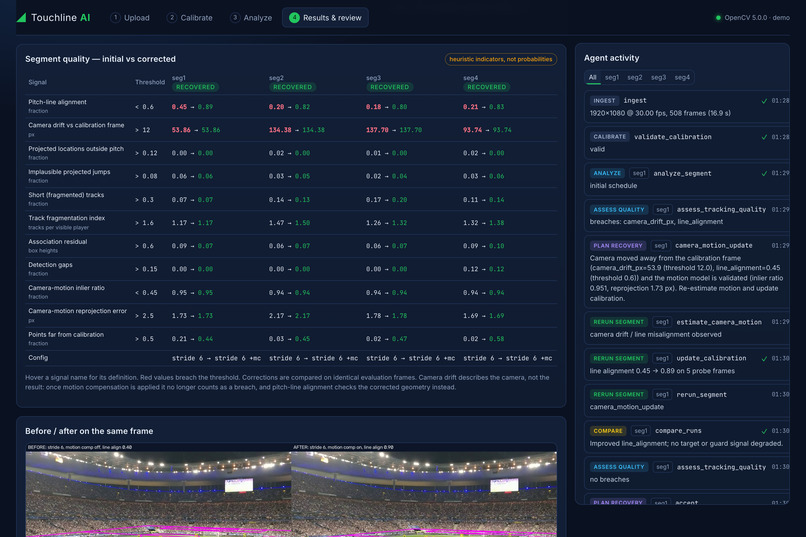Click the Camera-motion reprojection error signal name
Viewport: 806px width, 537px height.
tap(78, 311)
